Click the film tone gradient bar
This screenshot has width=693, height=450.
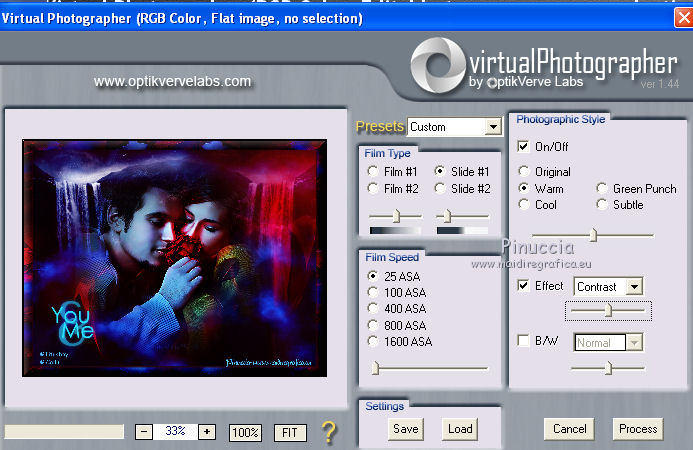point(395,231)
